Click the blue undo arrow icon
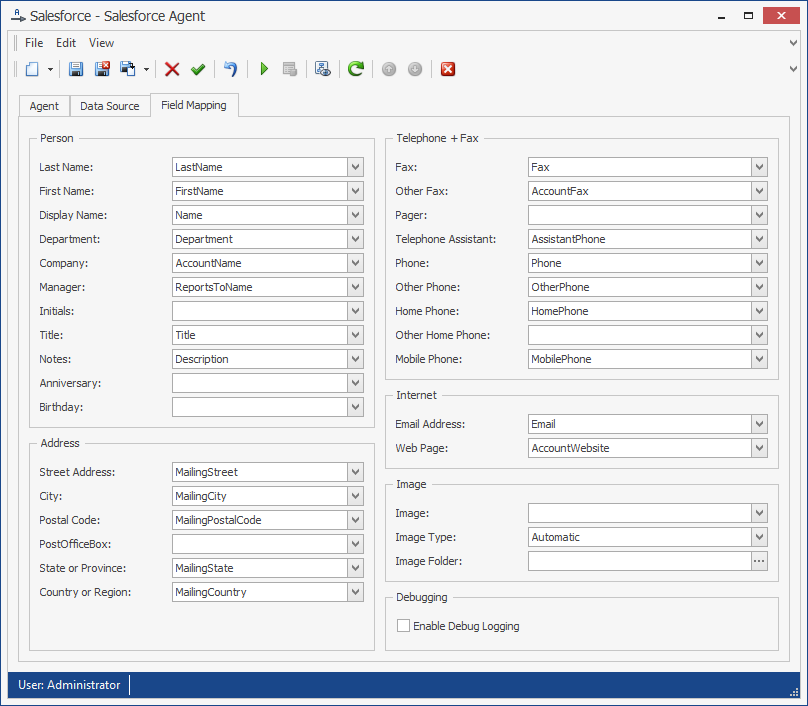 click(x=230, y=69)
